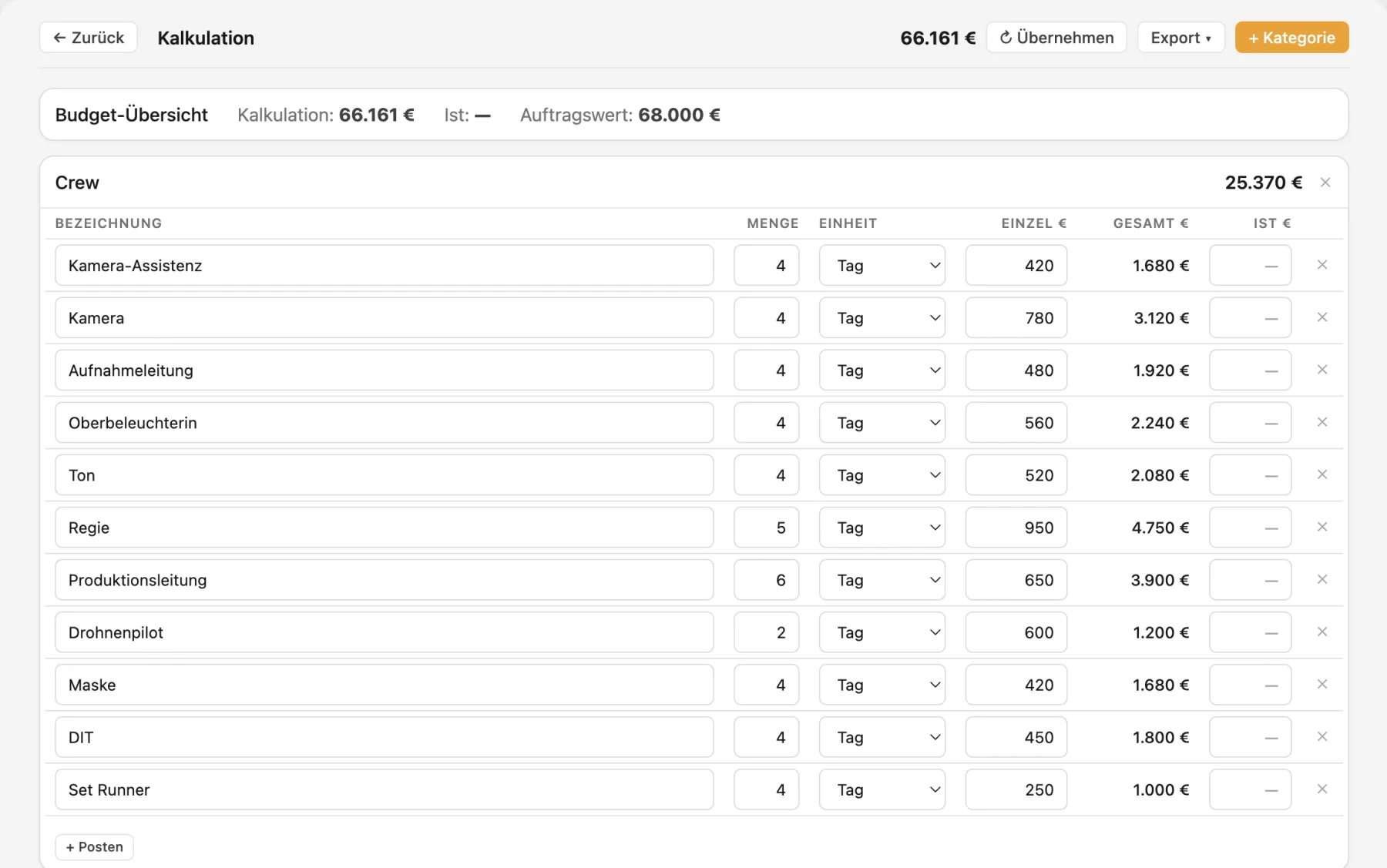The height and width of the screenshot is (868, 1387).
Task: Select the Einzel price field for Kamera
Action: pyautogui.click(x=1016, y=318)
